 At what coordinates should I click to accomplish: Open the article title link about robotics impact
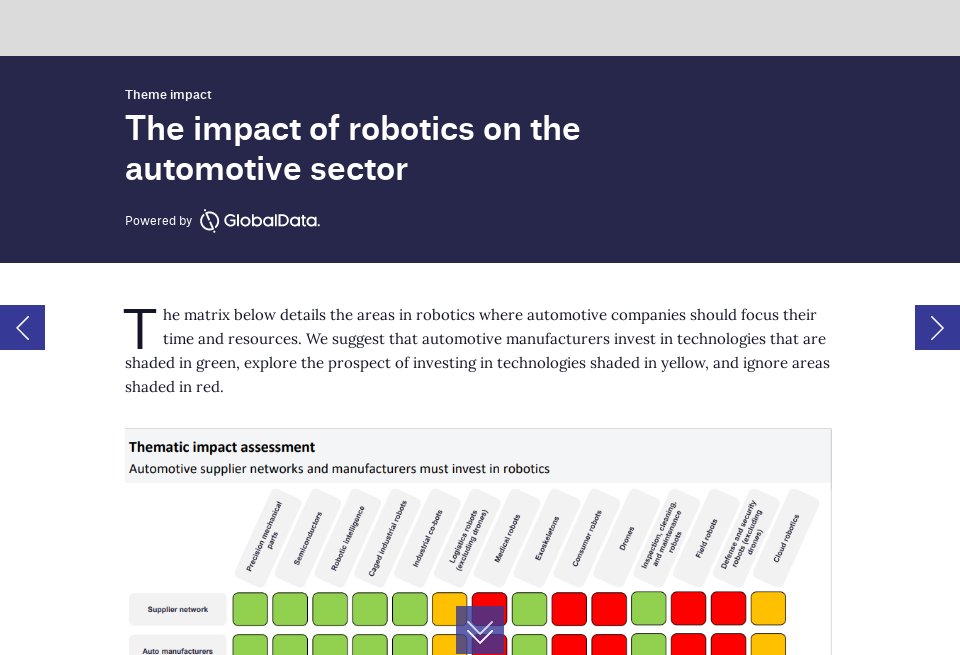pos(352,148)
